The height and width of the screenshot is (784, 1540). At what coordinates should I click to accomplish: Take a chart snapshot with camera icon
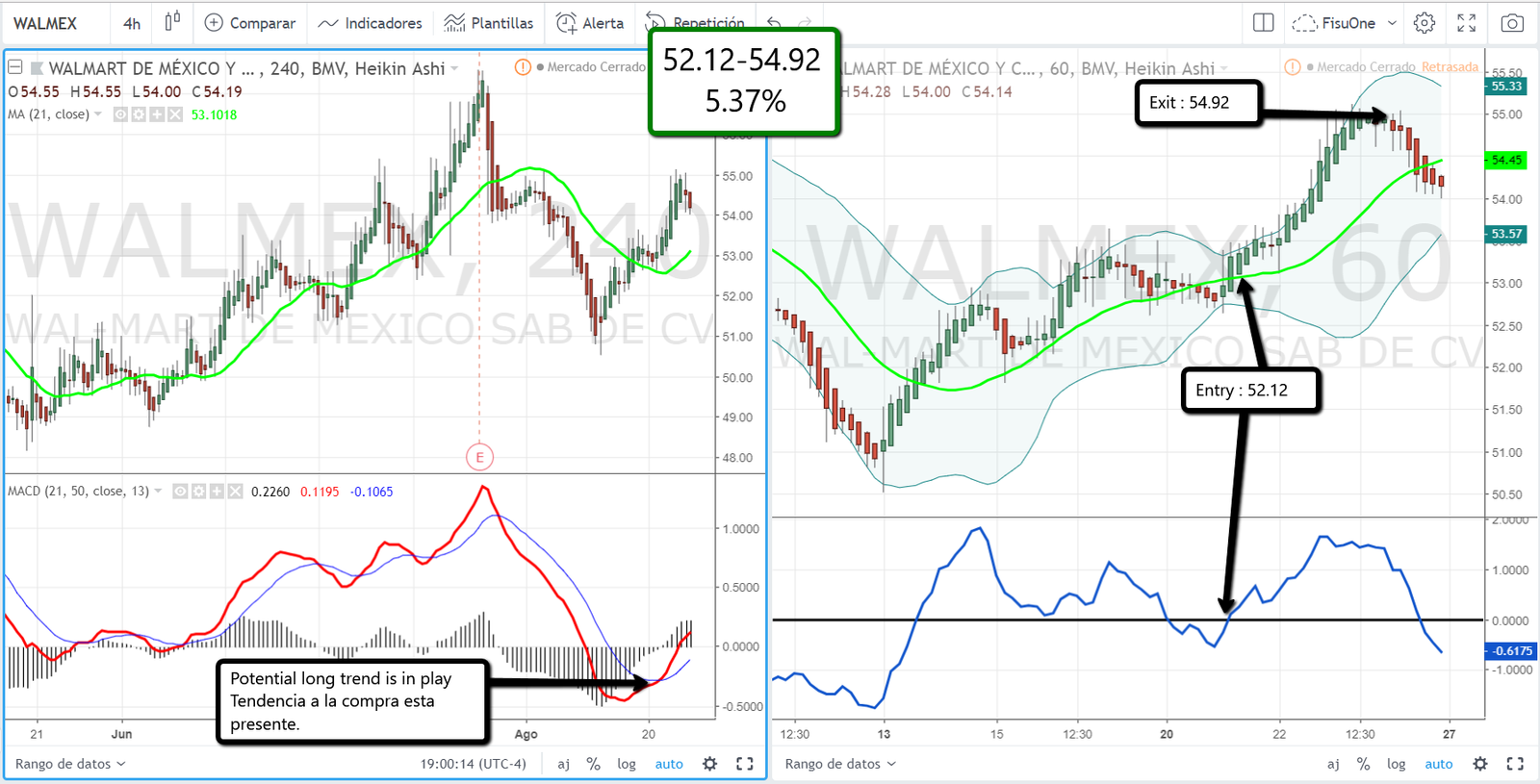(1512, 23)
